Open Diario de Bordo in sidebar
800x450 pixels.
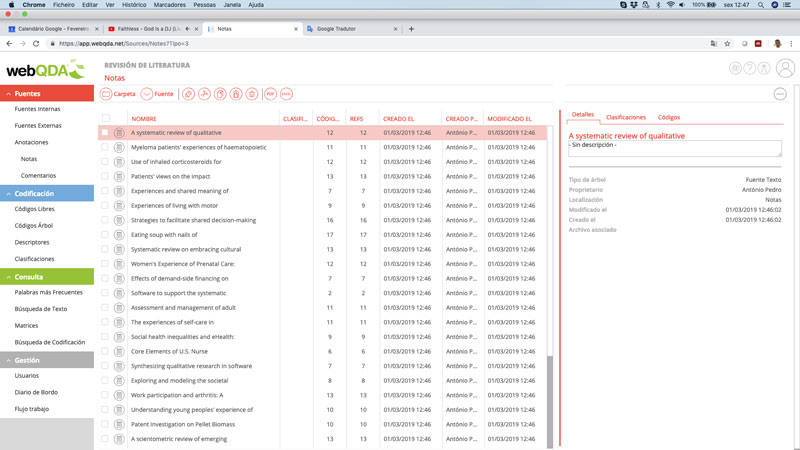pos(36,392)
